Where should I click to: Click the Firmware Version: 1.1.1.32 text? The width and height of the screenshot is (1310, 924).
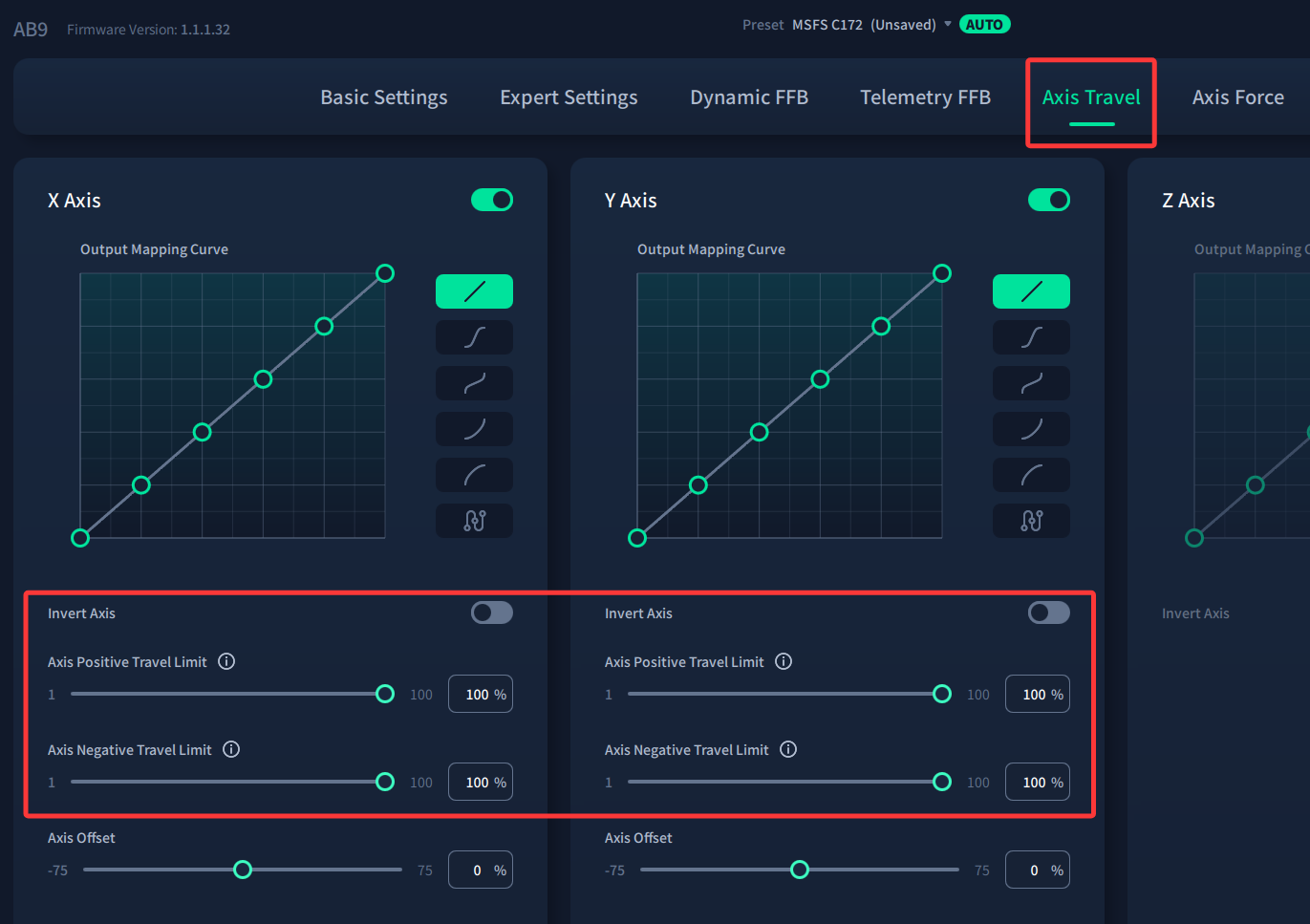point(148,30)
